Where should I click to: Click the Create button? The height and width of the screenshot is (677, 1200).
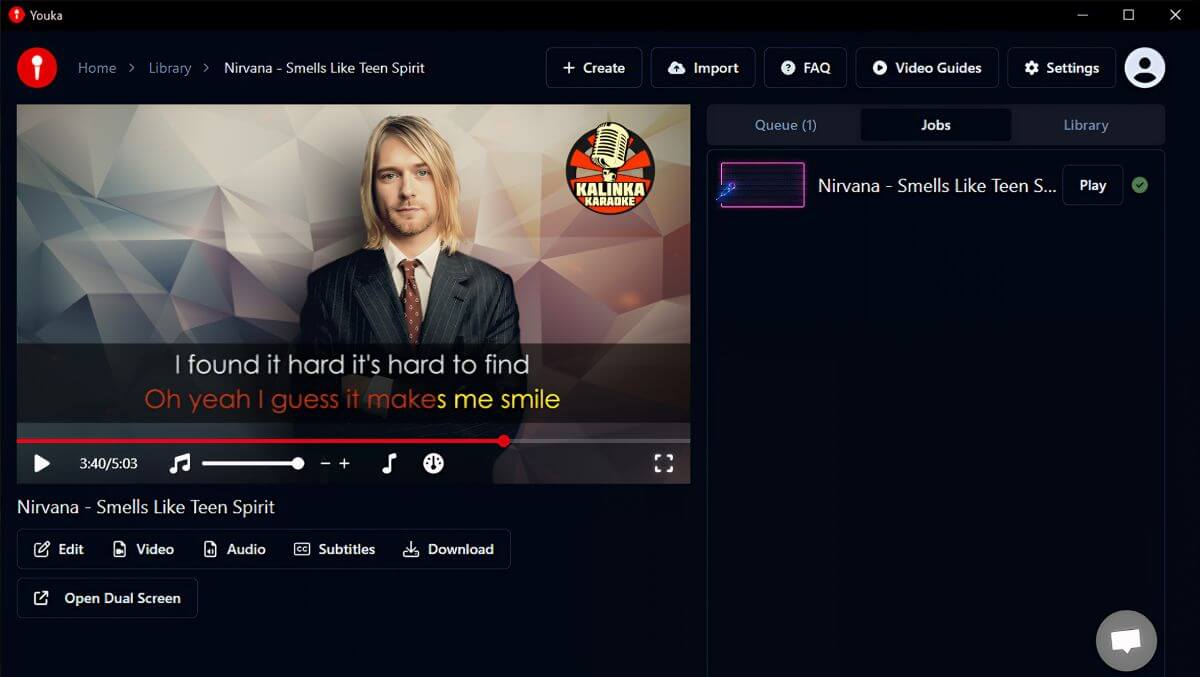tap(594, 68)
